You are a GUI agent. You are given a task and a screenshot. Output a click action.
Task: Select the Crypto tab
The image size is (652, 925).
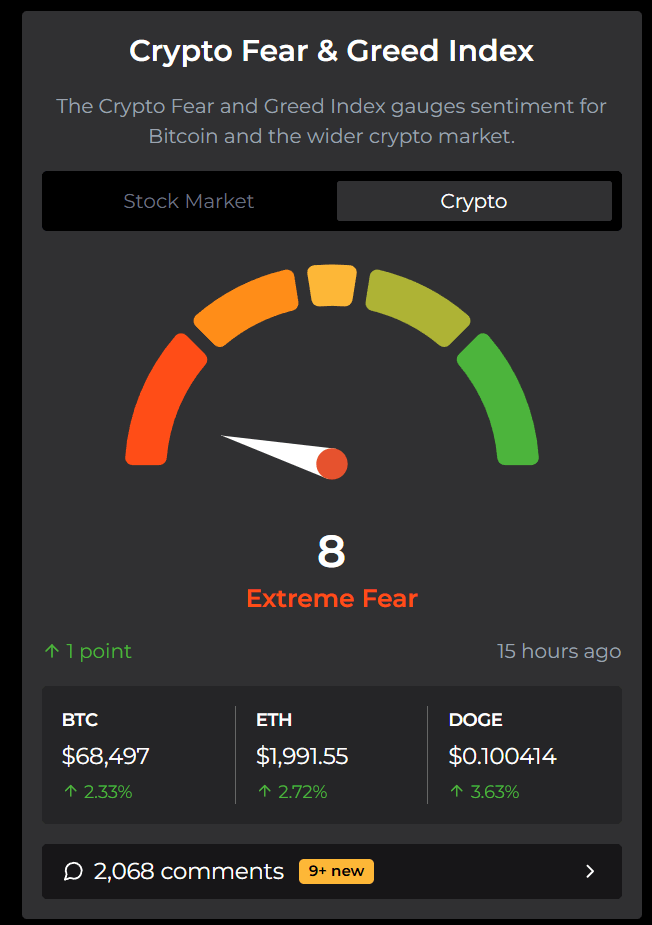[474, 201]
